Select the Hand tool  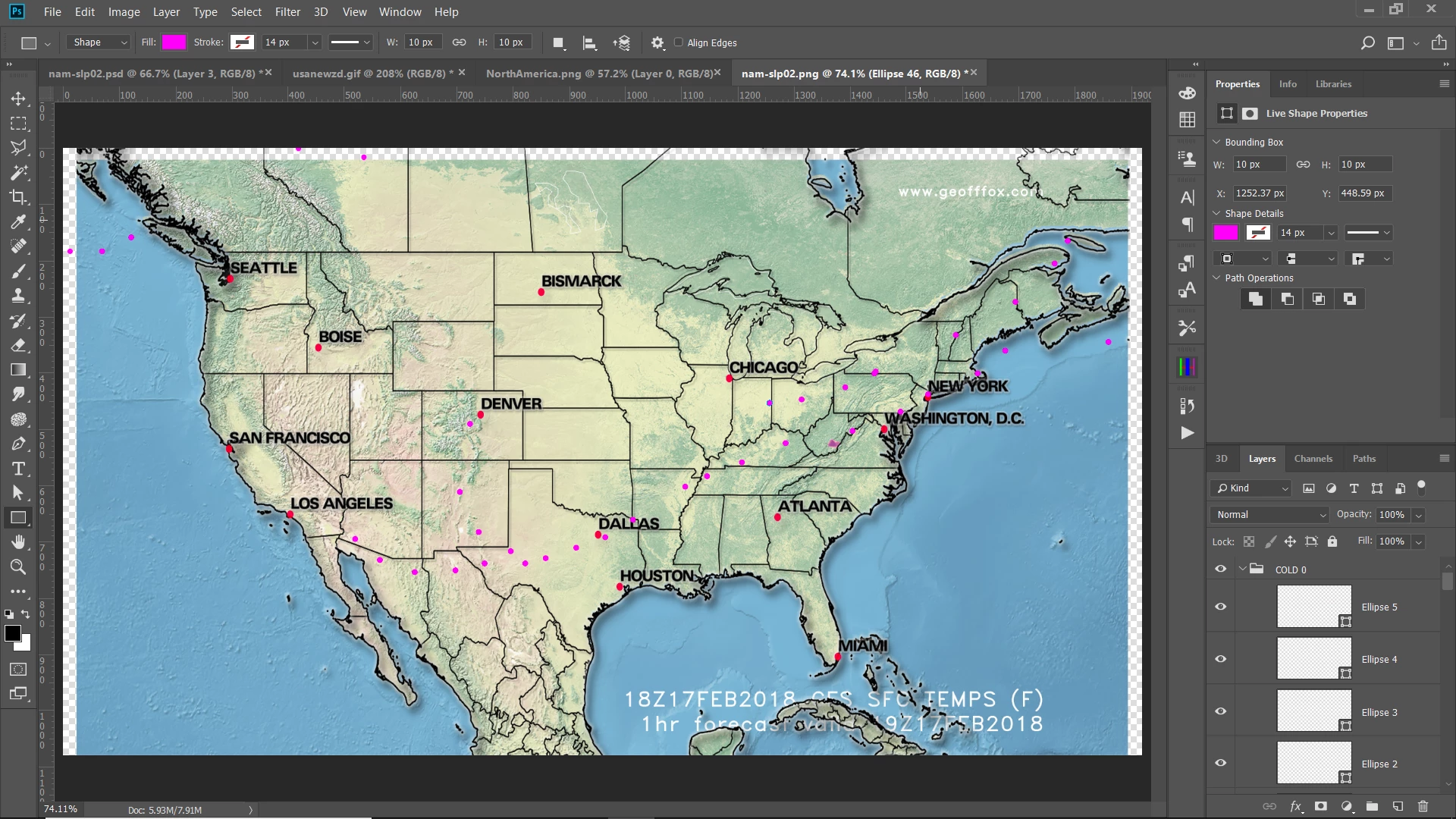point(18,542)
